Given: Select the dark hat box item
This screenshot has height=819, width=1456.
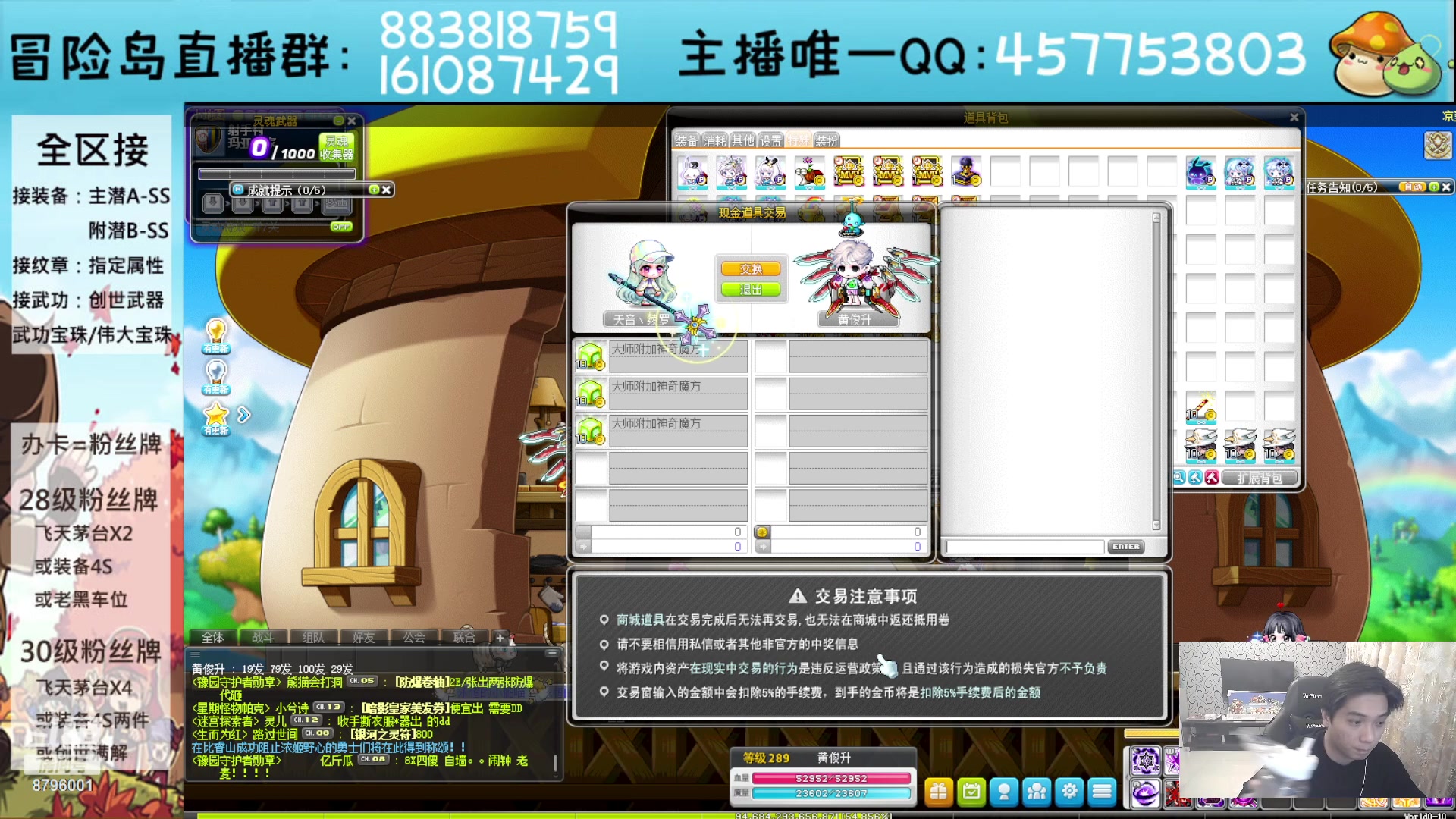Looking at the screenshot, I should (966, 172).
